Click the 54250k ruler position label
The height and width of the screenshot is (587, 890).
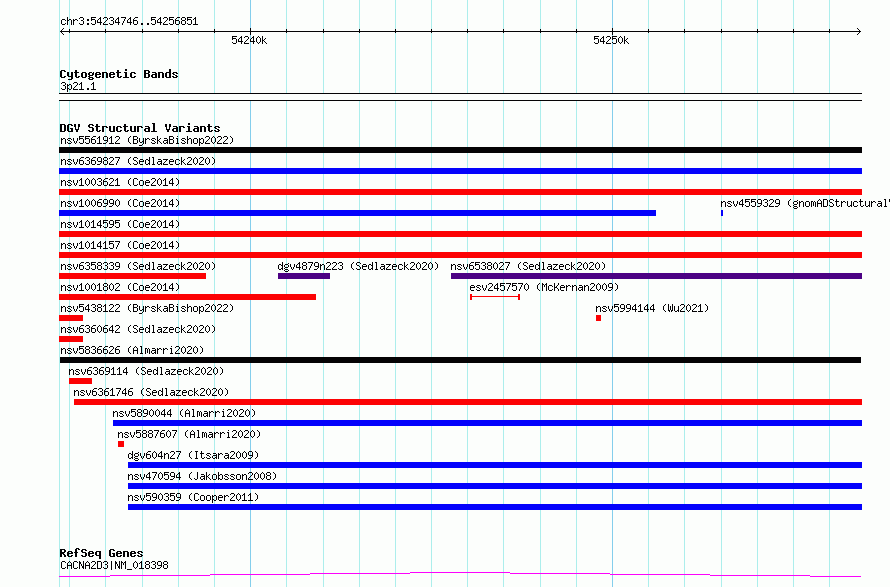click(x=611, y=40)
